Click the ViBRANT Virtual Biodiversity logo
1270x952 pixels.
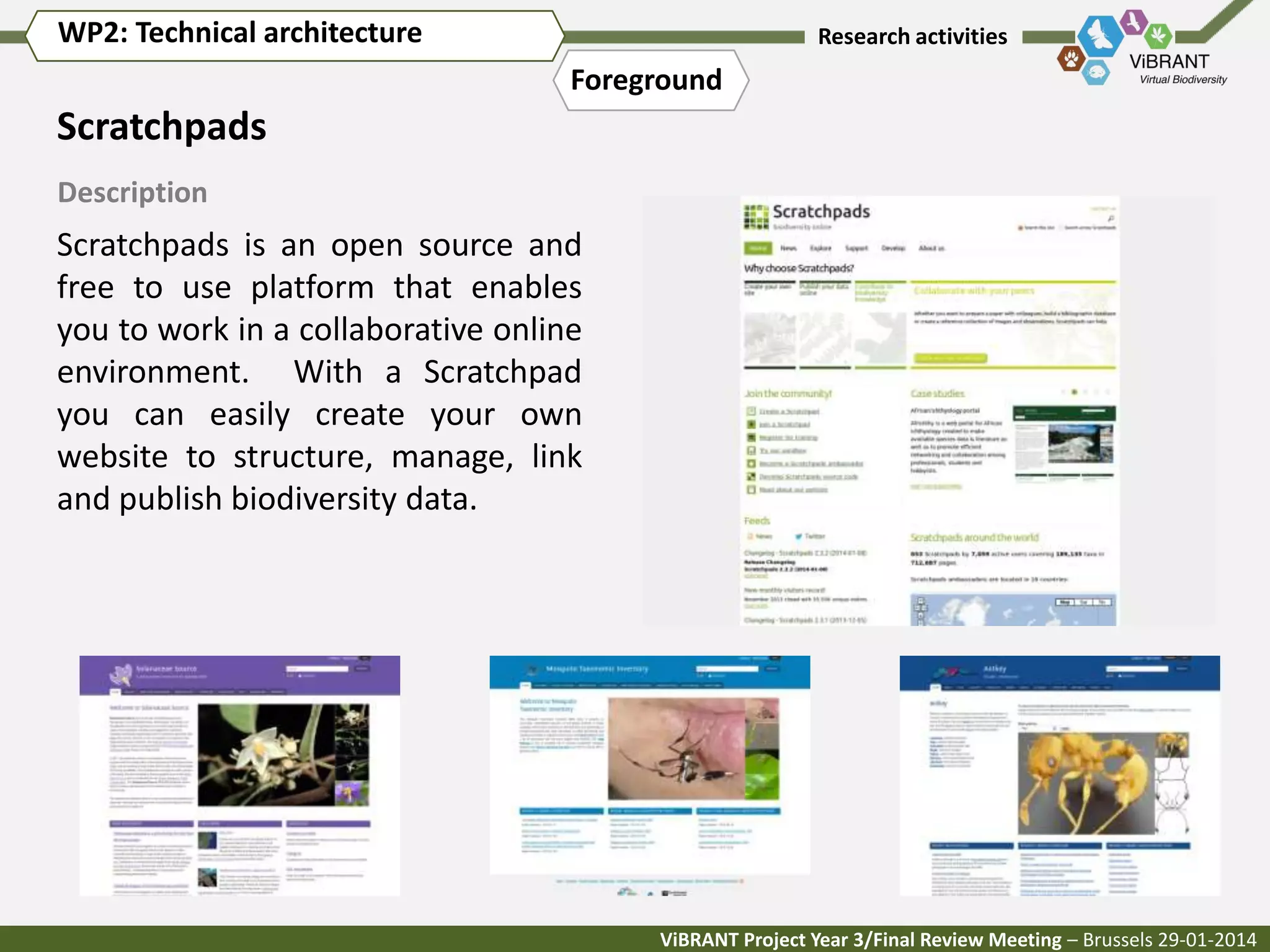coord(1142,48)
